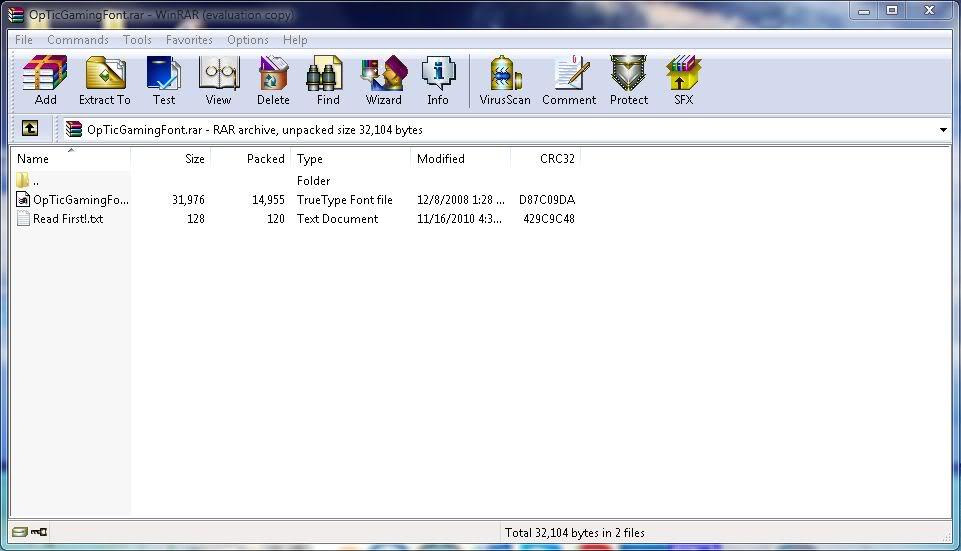The image size is (961, 551).
Task: Open the Commands menu
Action: pyautogui.click(x=78, y=40)
